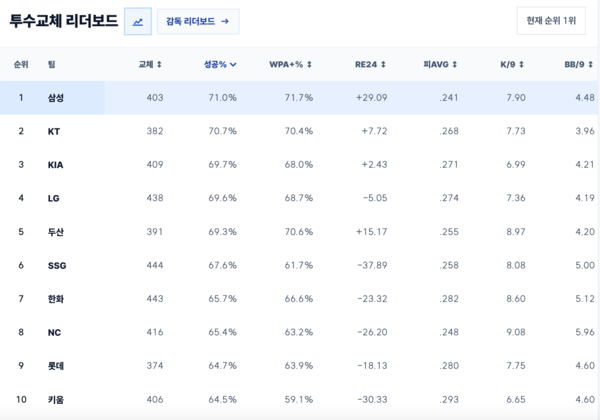Click 롯데's RE24 value -18.13
The image size is (600, 420).
tap(372, 365)
